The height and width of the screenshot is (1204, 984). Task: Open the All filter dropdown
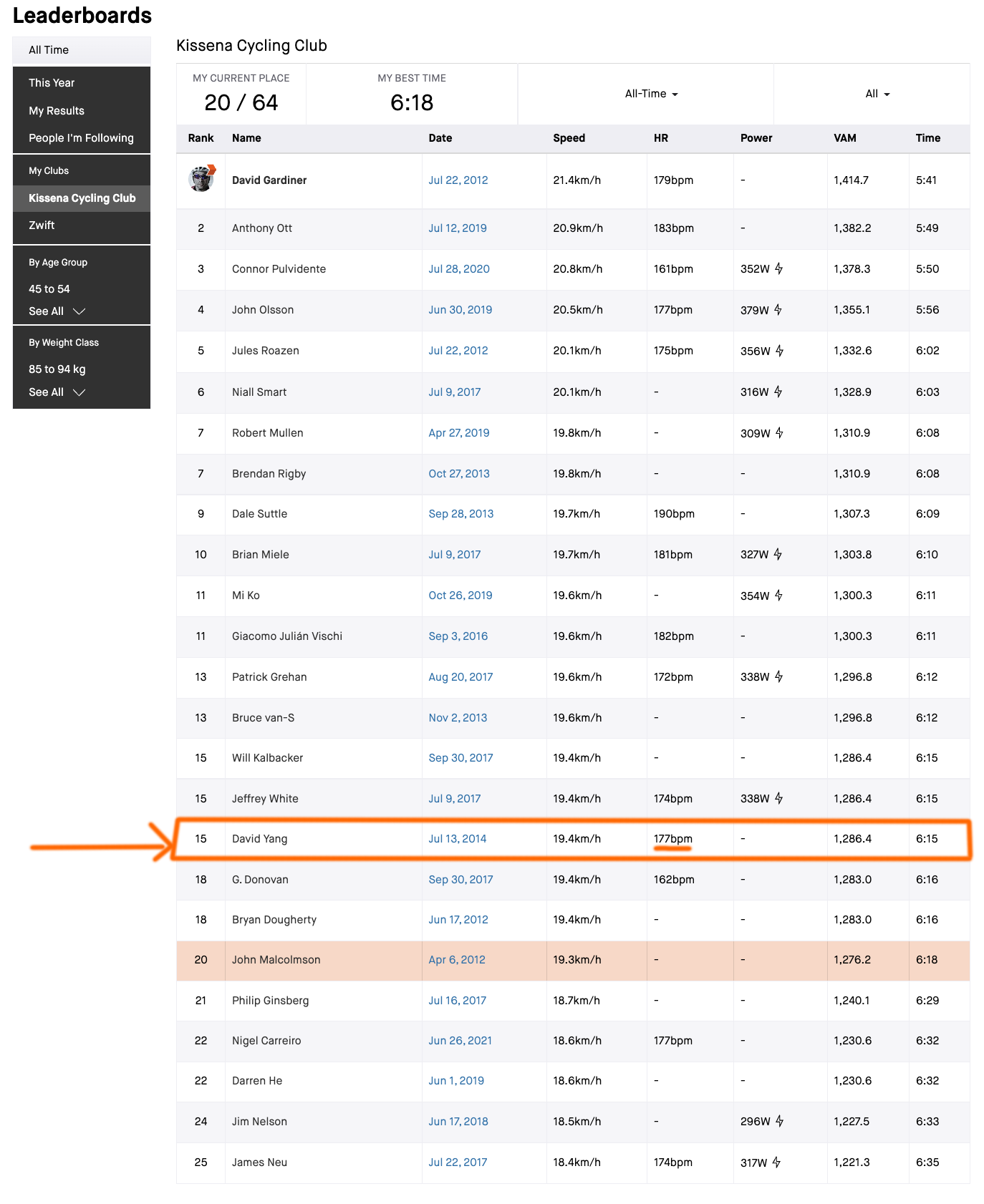(877, 94)
